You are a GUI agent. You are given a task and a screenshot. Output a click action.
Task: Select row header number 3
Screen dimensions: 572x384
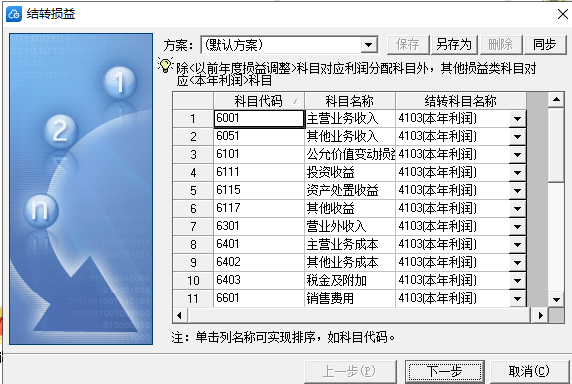coord(193,155)
